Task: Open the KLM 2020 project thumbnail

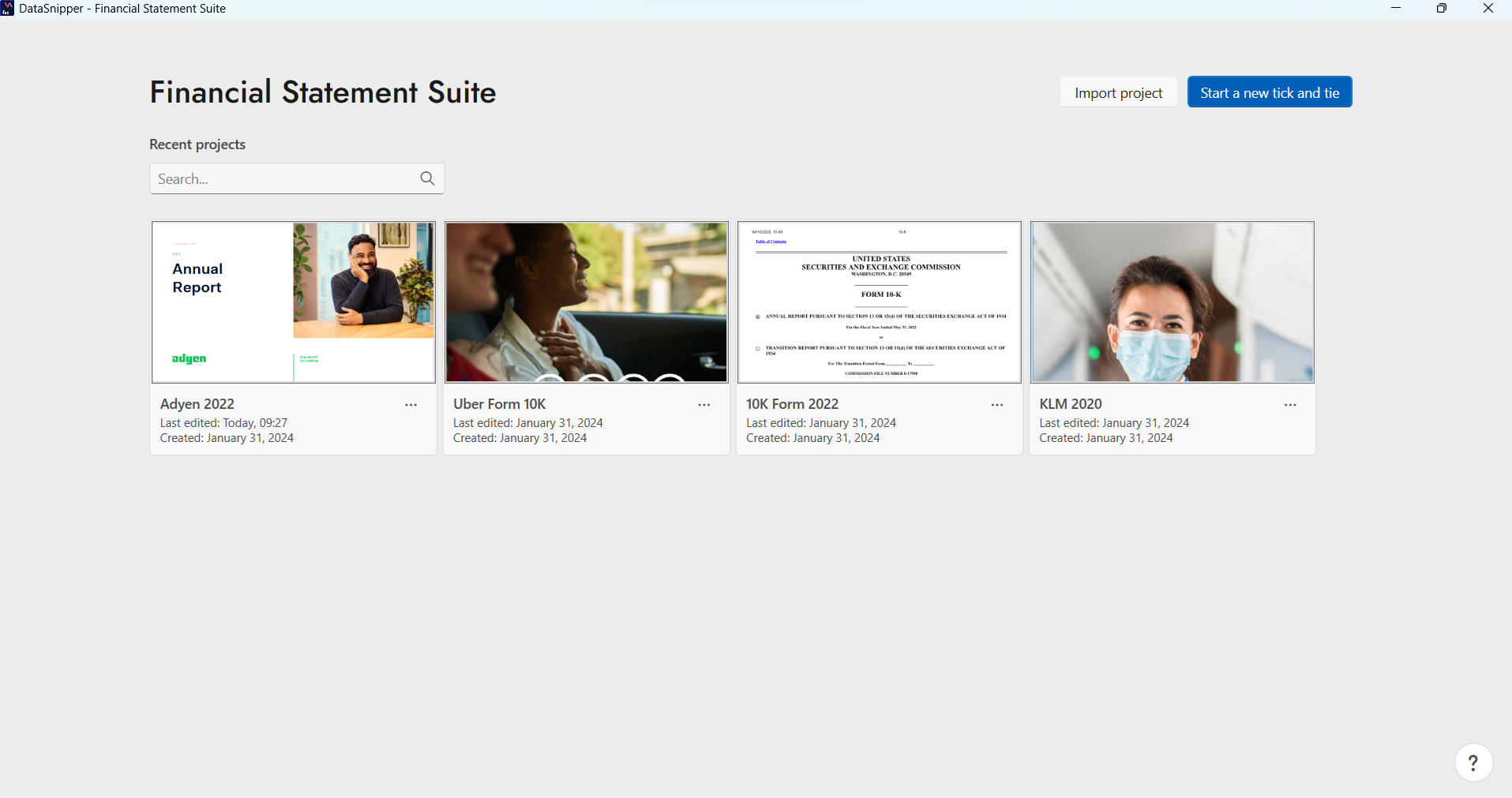Action: coord(1172,302)
